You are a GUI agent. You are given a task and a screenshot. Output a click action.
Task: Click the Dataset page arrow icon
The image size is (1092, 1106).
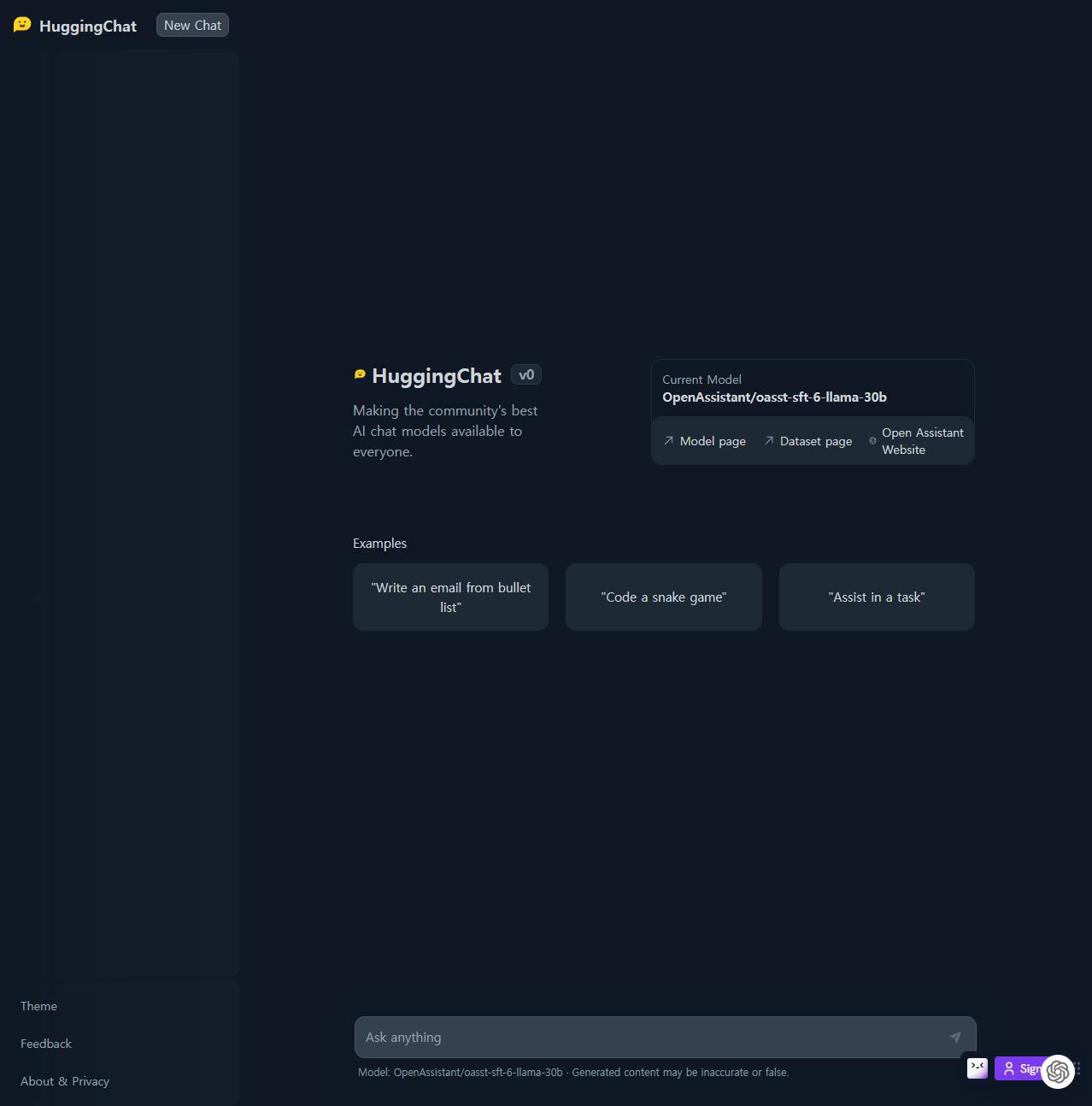(768, 441)
